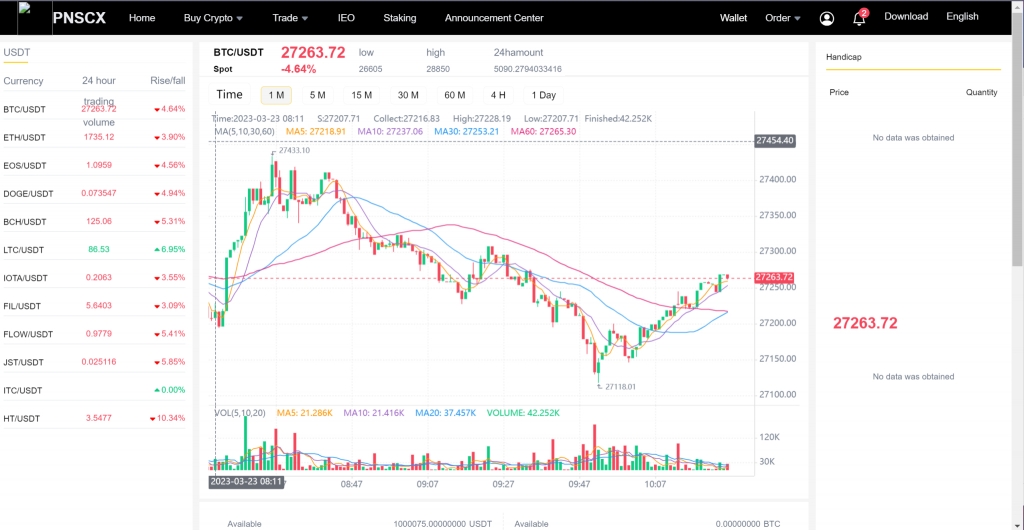Select the 1 M chart interval
Screen dimensions: 1024x530
point(276,95)
